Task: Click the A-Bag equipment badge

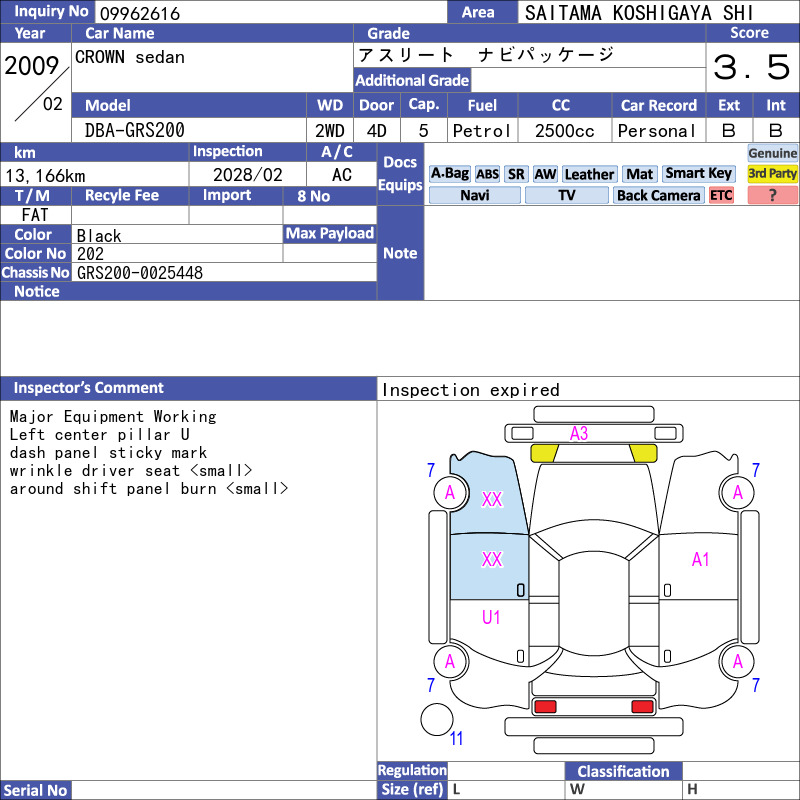Action: point(449,174)
